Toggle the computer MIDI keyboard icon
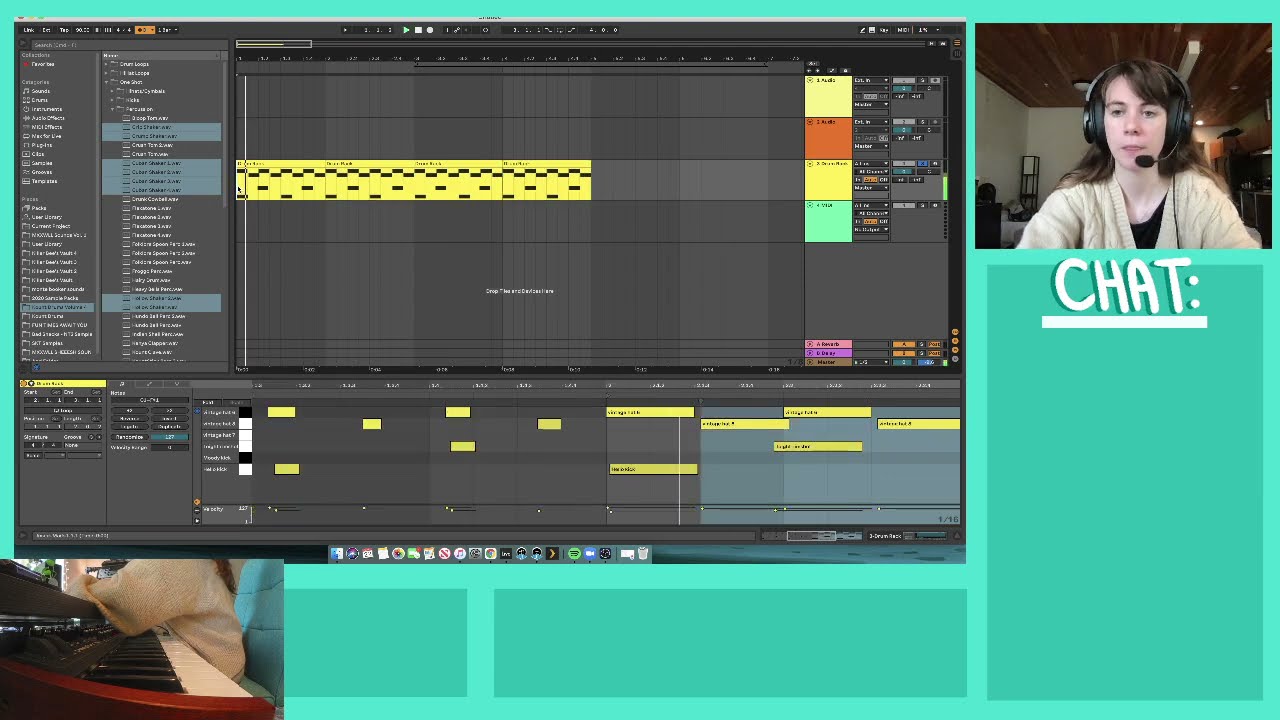The height and width of the screenshot is (720, 1280). click(871, 30)
